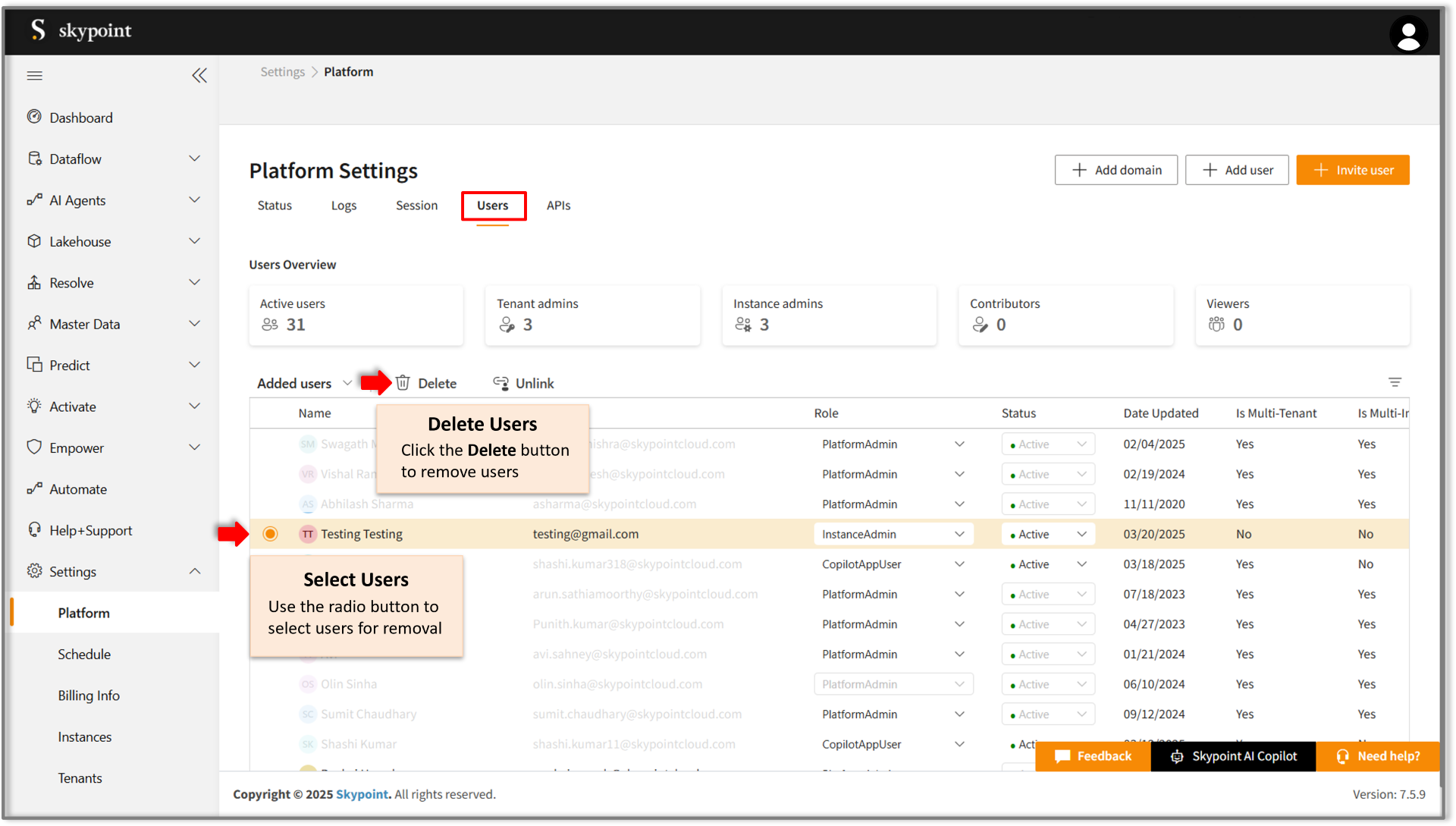Click the Invite user button
The image size is (1456, 826).
coord(1353,170)
